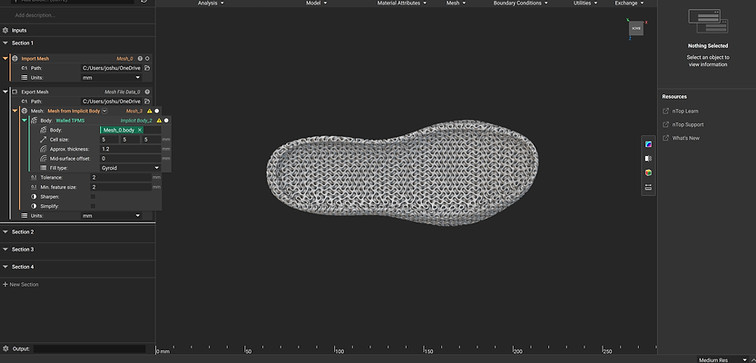The width and height of the screenshot is (756, 363).
Task: Click the Body input icon under Walled TPMS
Action: [x=43, y=130]
